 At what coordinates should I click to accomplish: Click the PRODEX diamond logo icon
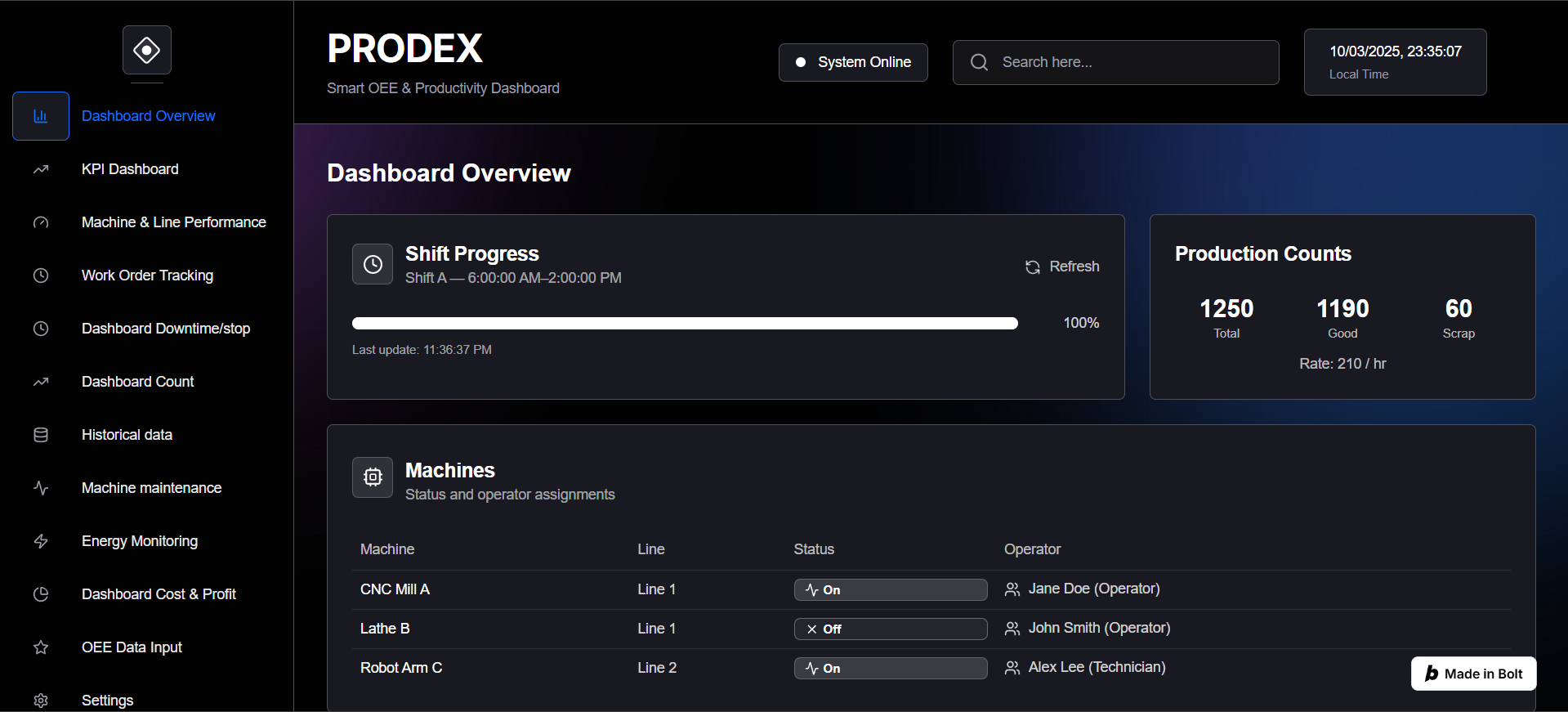[147, 50]
